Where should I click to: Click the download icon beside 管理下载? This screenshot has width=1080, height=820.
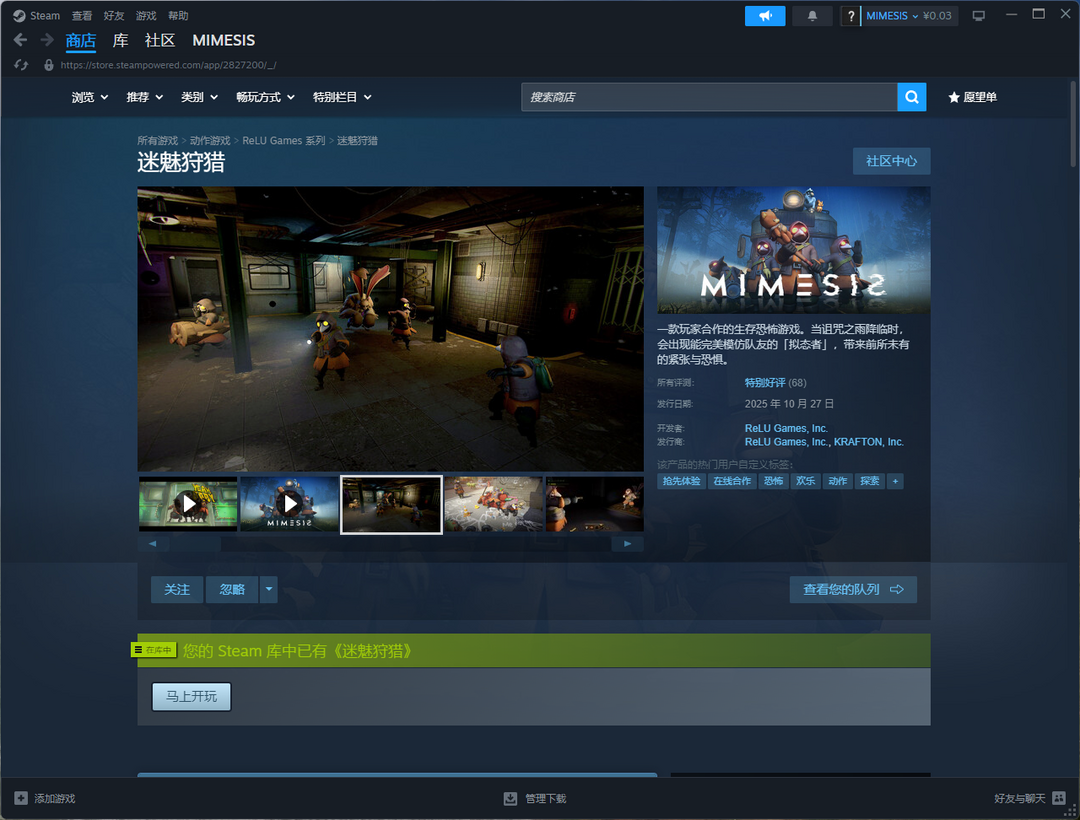(x=510, y=798)
